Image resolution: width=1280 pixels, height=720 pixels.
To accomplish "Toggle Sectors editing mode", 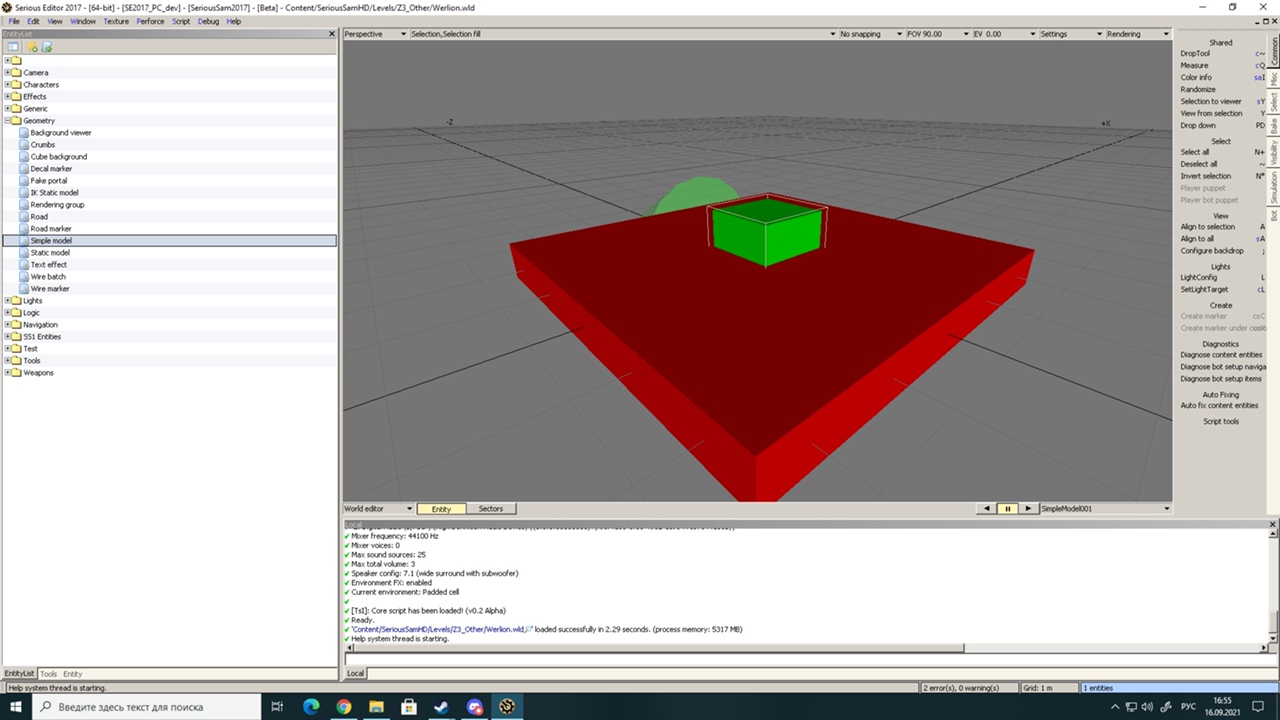I will pyautogui.click(x=490, y=509).
